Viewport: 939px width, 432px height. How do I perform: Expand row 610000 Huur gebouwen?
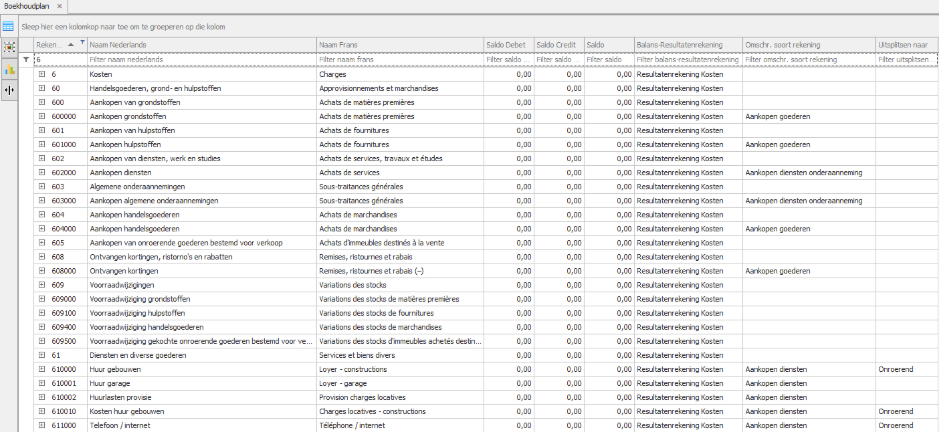click(x=42, y=369)
